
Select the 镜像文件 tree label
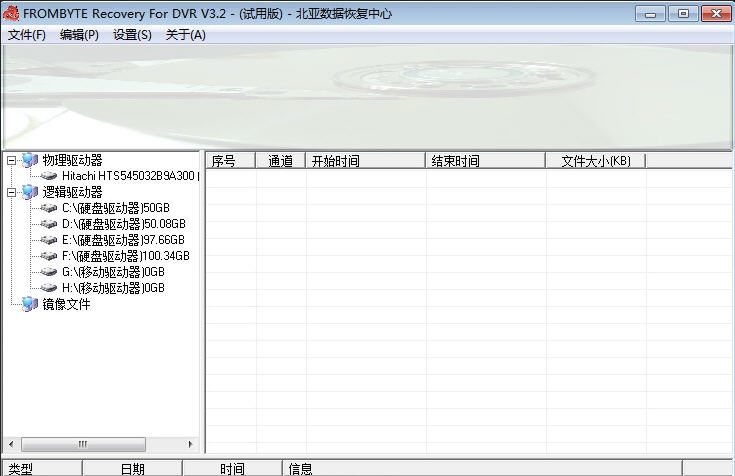click(x=66, y=304)
